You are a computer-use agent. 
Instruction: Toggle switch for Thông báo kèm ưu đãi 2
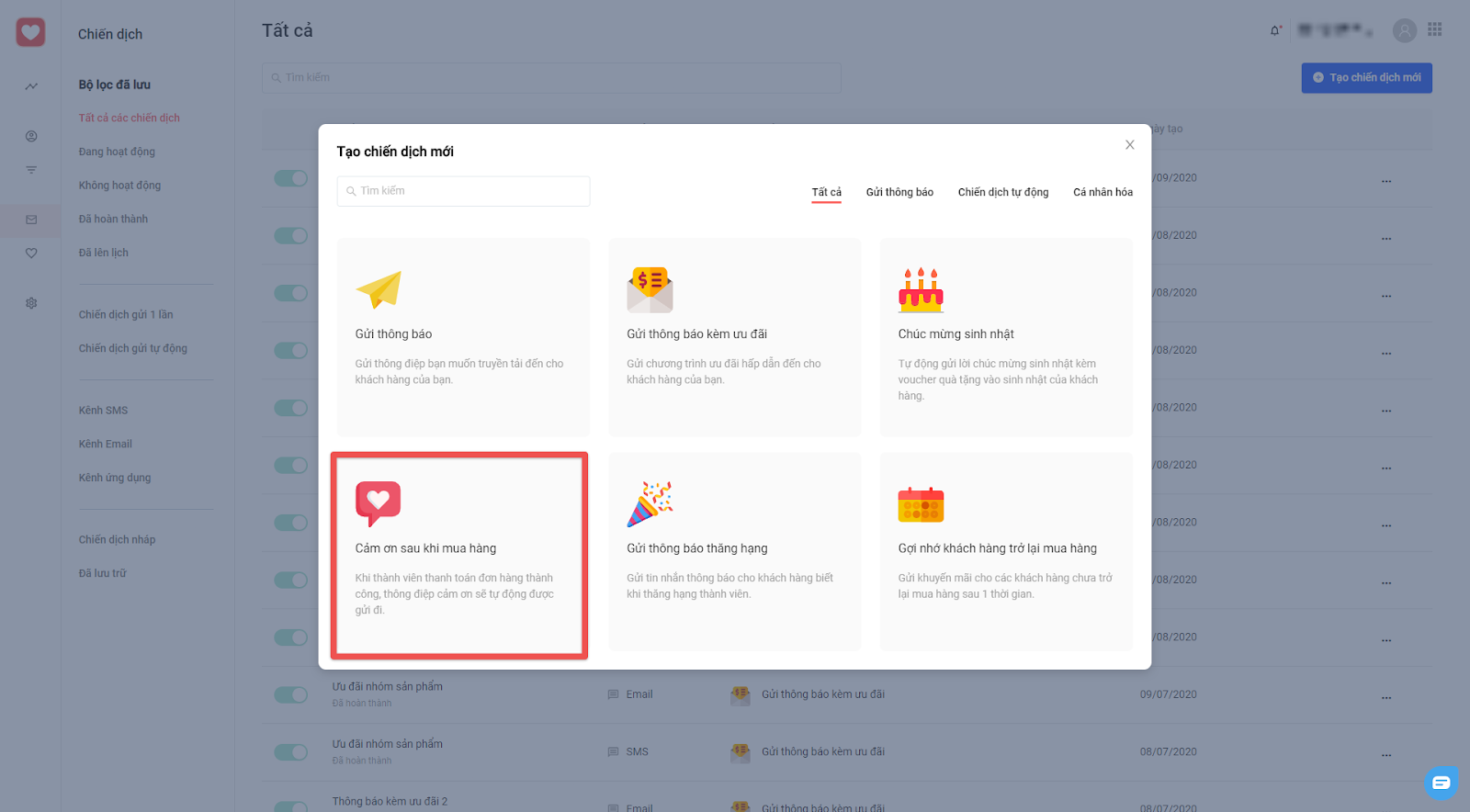pyautogui.click(x=290, y=806)
